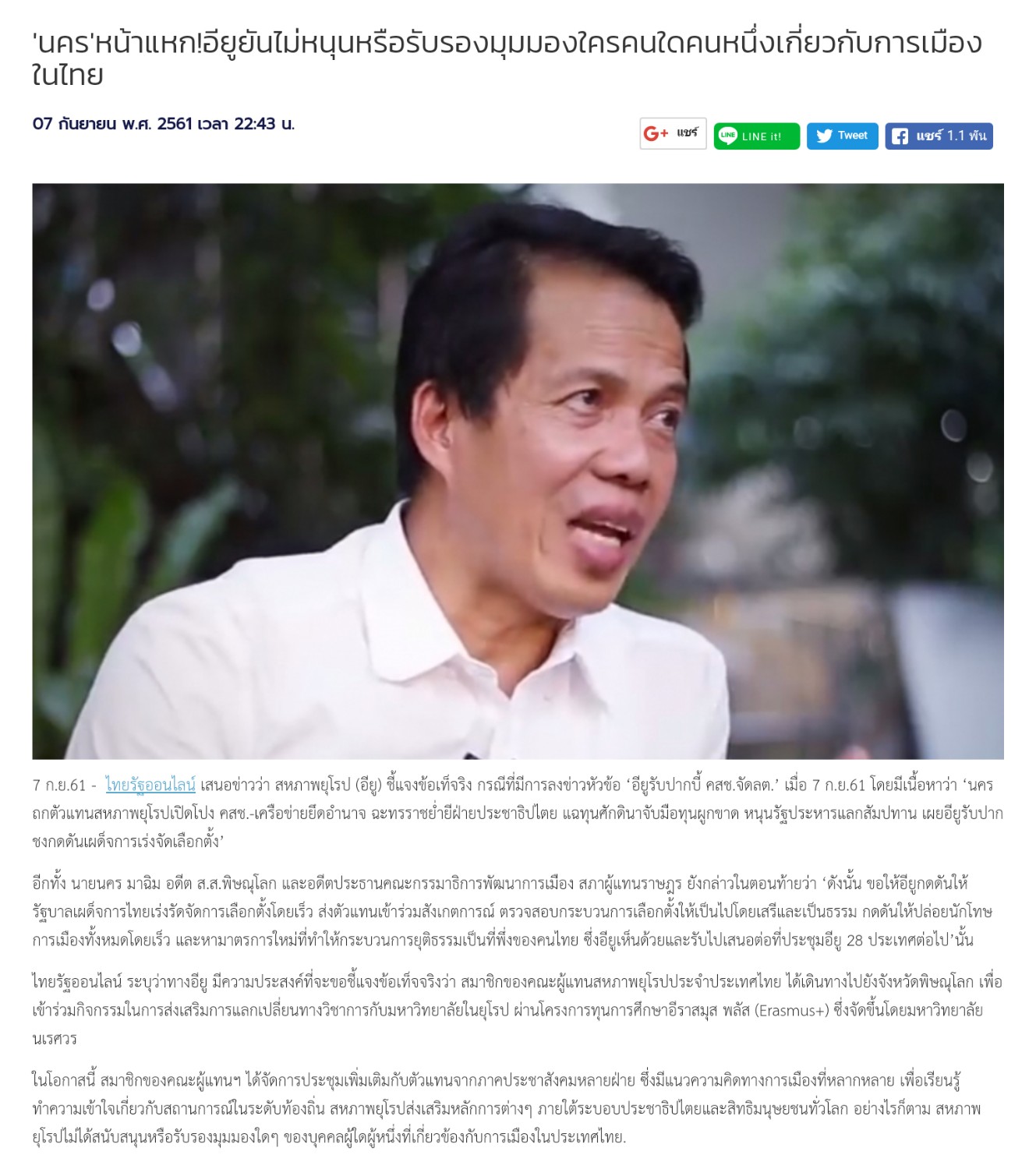Click paragraph beginning 'ไทยรัฐออนไลน์ ระบุว่าทางอียู'

pos(518,1010)
